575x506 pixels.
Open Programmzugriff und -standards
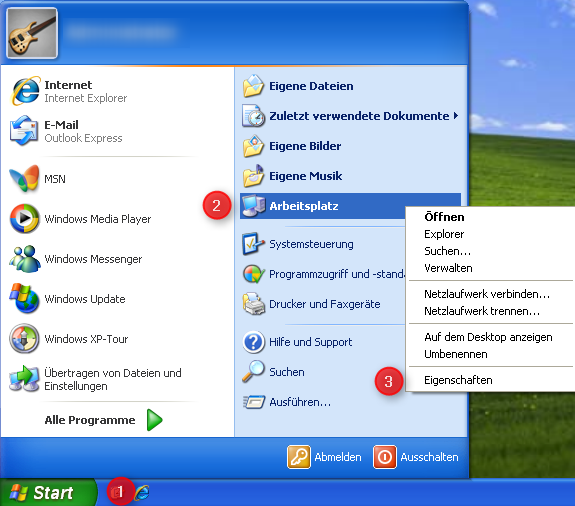pyautogui.click(x=323, y=274)
